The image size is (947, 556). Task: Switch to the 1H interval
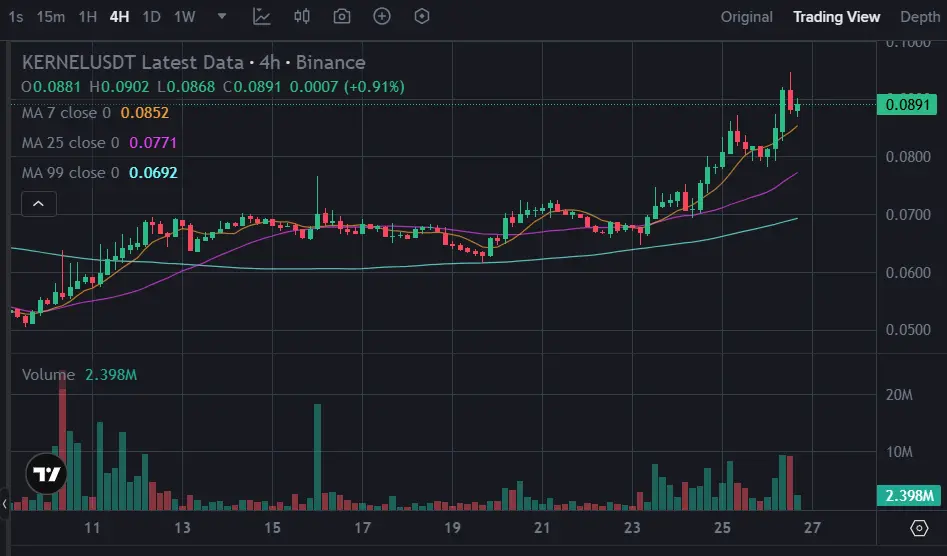88,17
